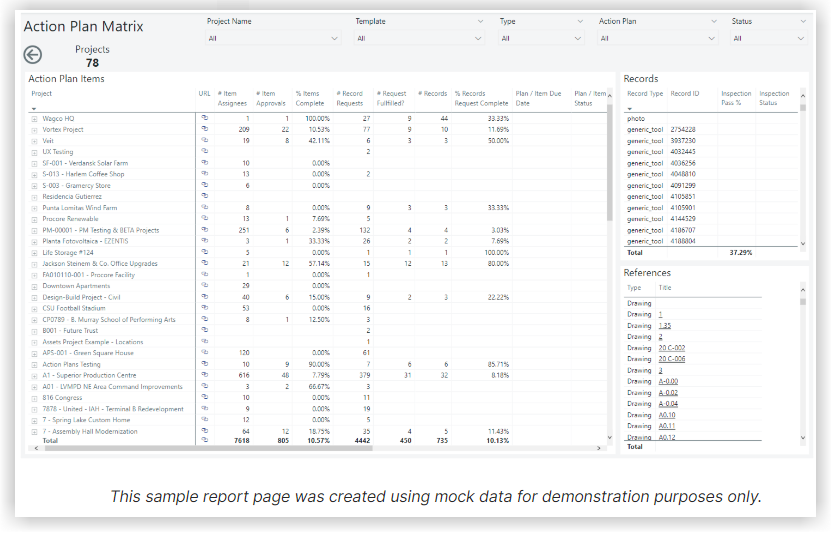Click down arrow of References scrollbar
832x533 pixels.
[x=803, y=438]
